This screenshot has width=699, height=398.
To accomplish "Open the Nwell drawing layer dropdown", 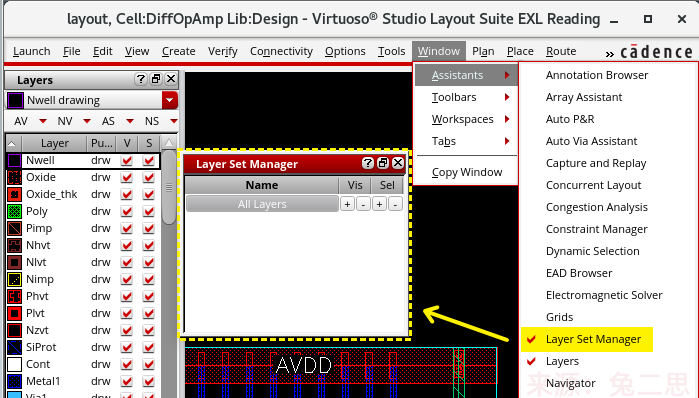I will [x=169, y=100].
